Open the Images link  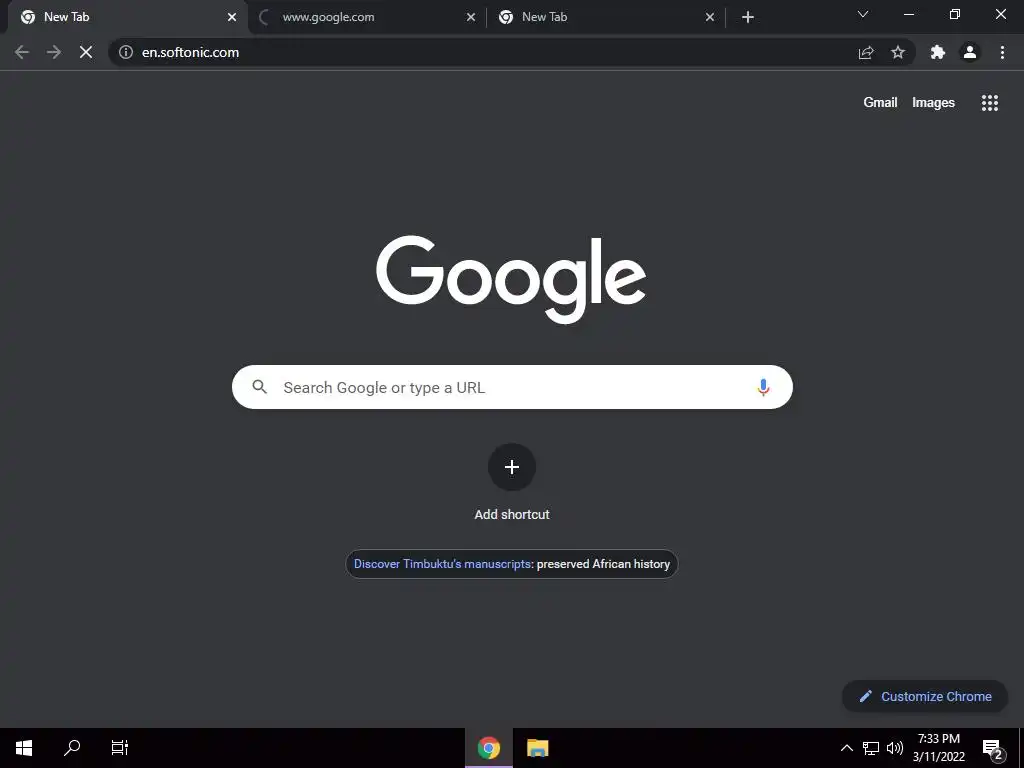click(x=933, y=103)
